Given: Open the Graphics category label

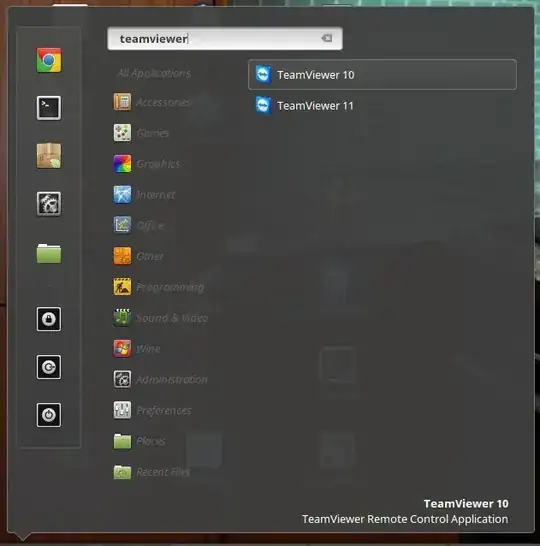Looking at the screenshot, I should pyautogui.click(x=158, y=164).
